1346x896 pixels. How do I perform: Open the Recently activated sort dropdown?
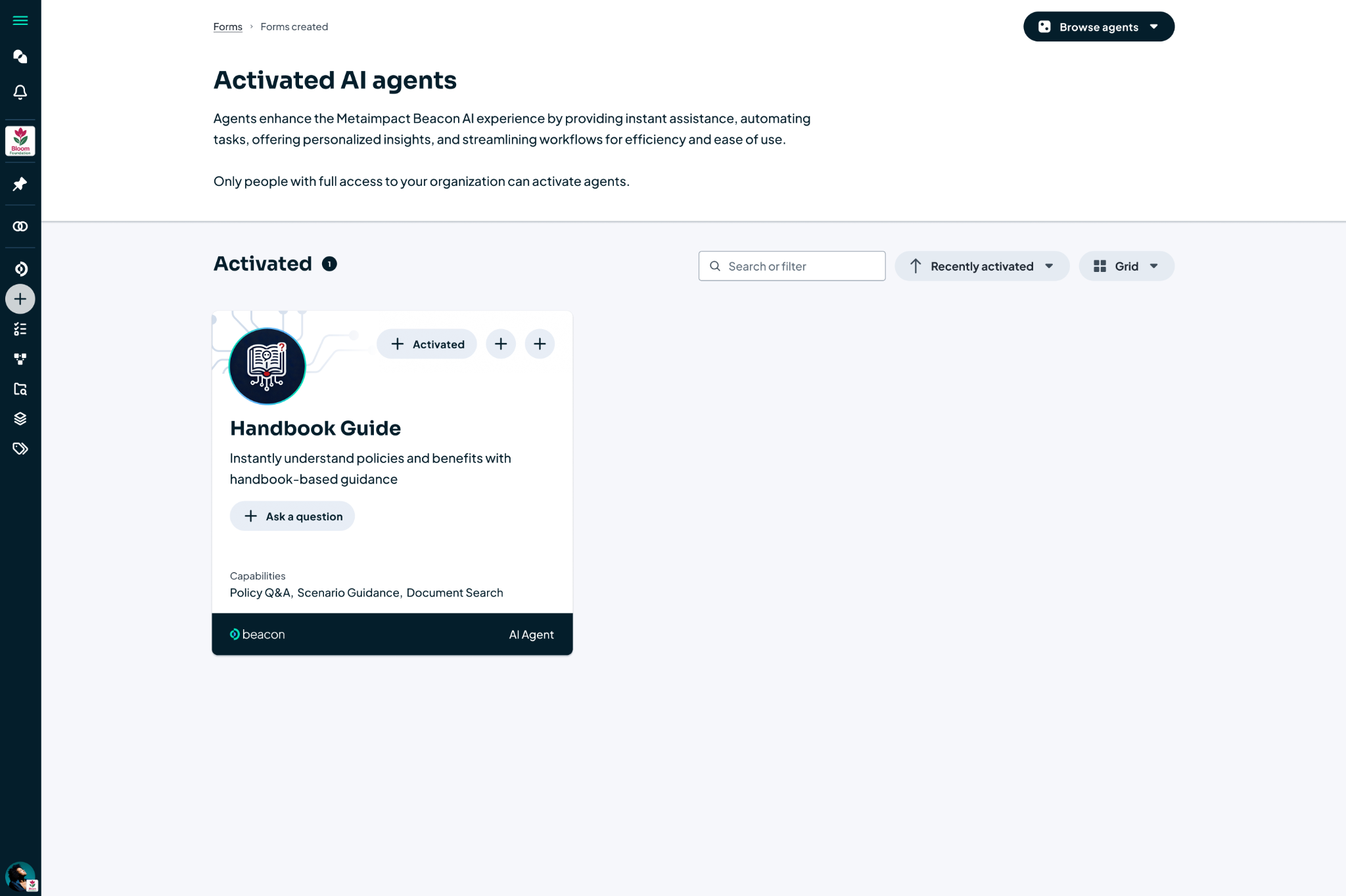coord(982,266)
